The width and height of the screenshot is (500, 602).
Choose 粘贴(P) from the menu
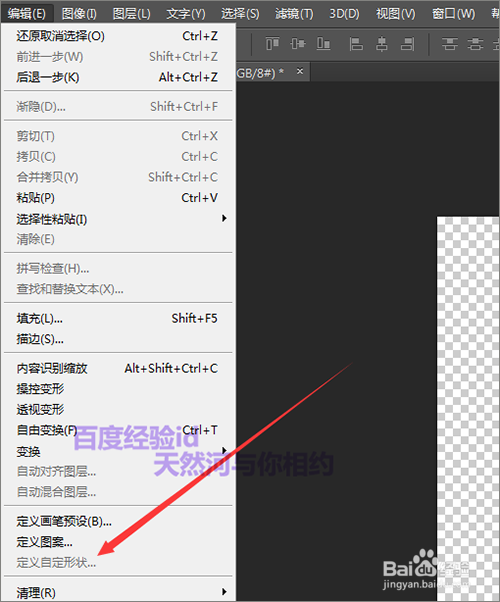(118, 198)
